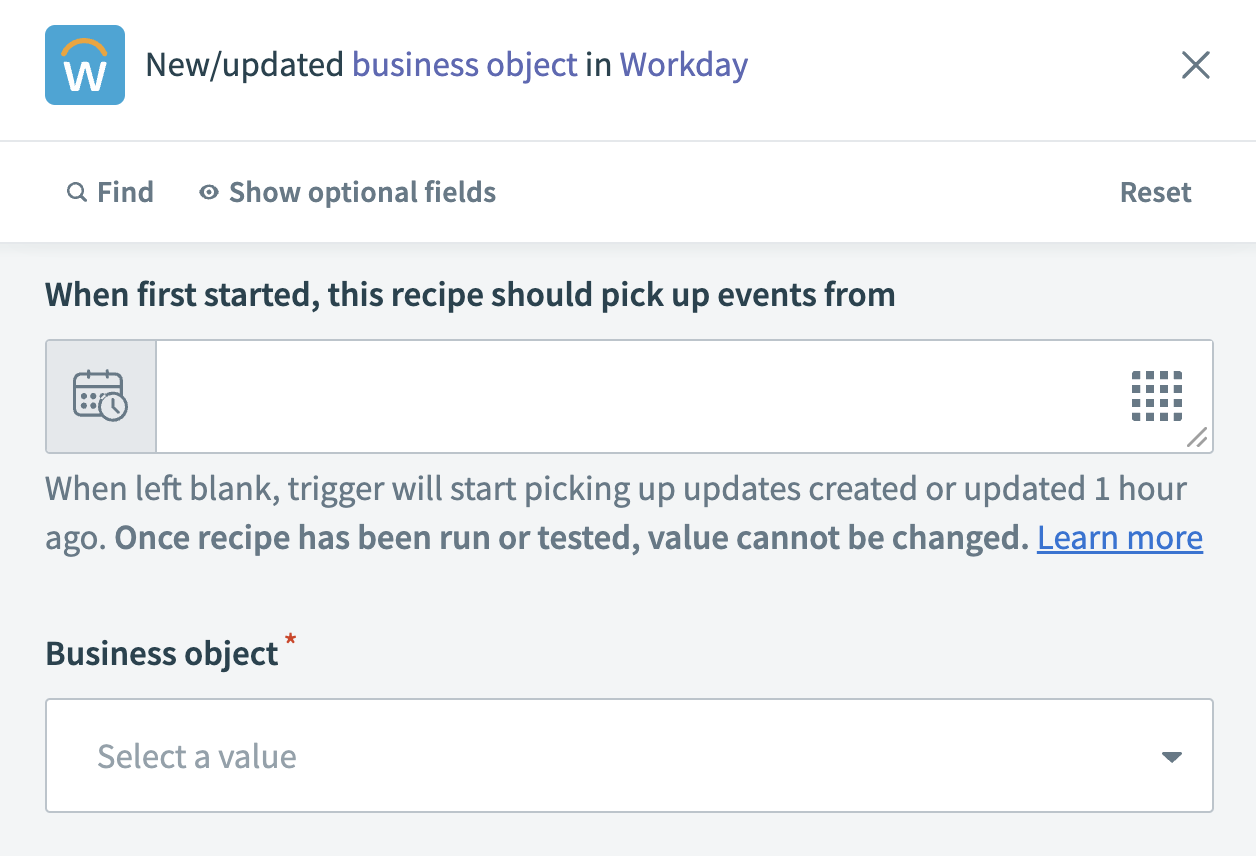Click the Workday logo icon

point(85,66)
